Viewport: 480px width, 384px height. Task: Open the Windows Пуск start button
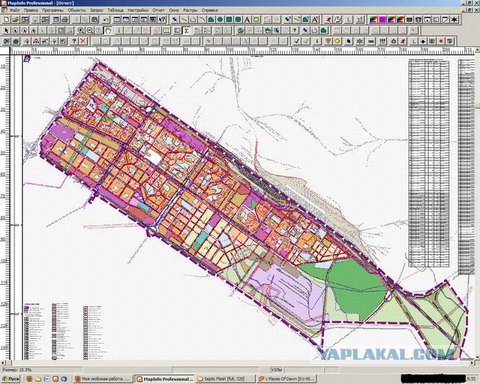point(10,379)
